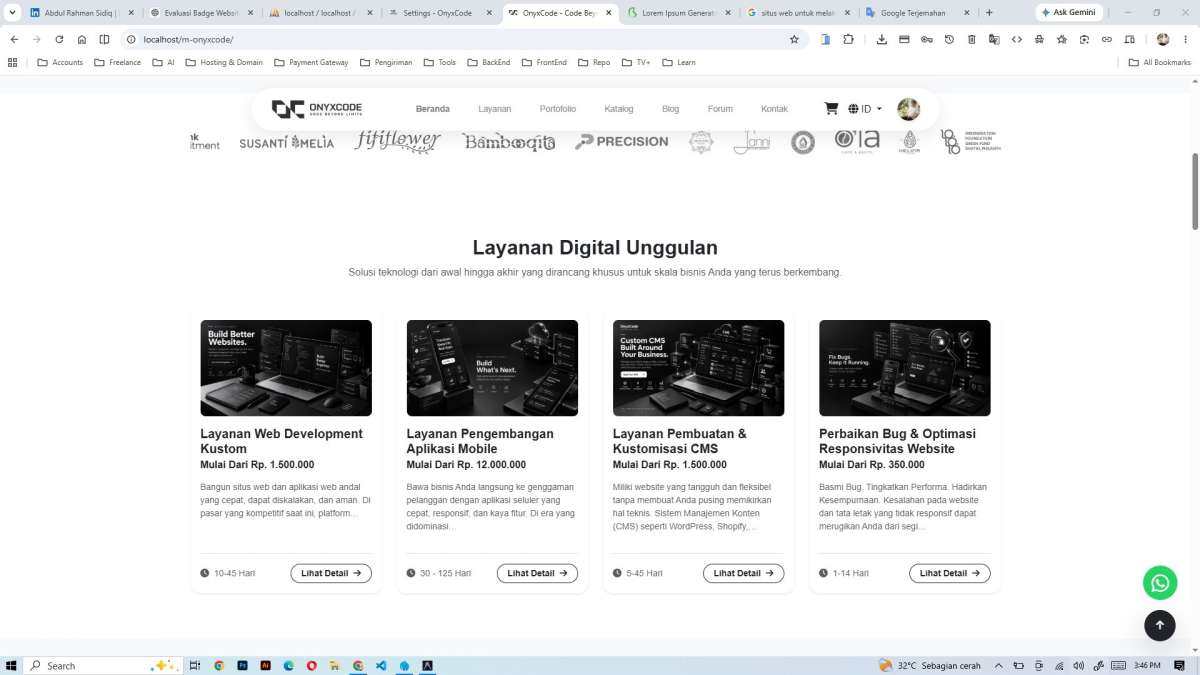
Task: Open the tab search dropdown arrow
Action: click(10, 13)
